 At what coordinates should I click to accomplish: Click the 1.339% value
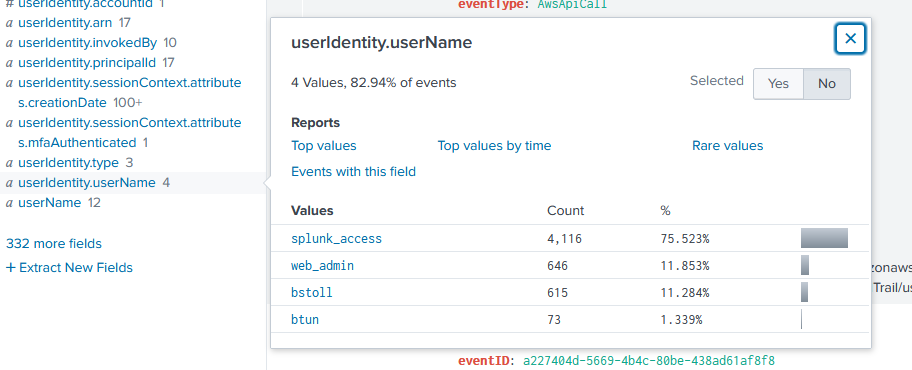[x=681, y=320]
